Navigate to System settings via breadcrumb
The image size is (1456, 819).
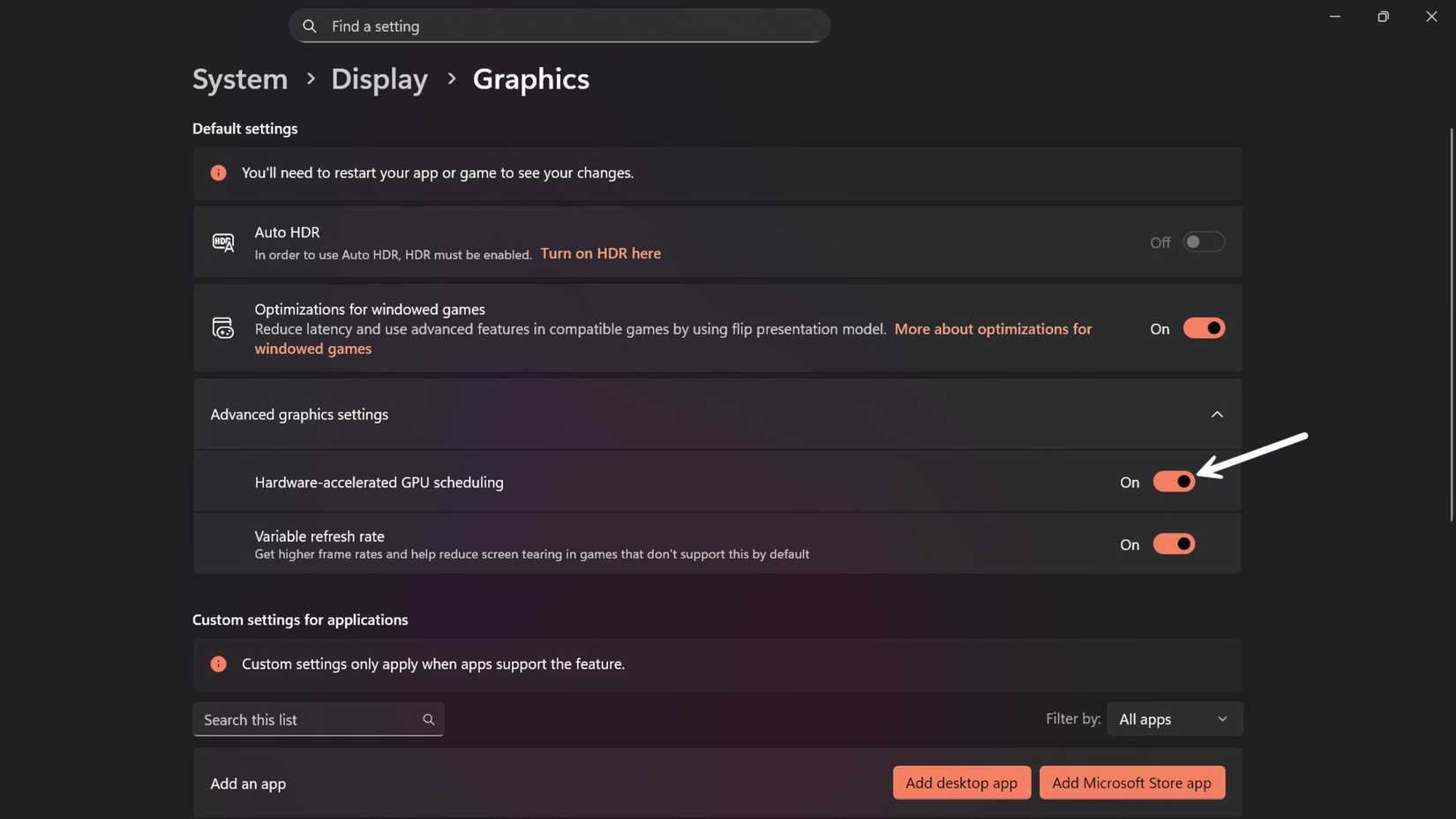coord(239,79)
